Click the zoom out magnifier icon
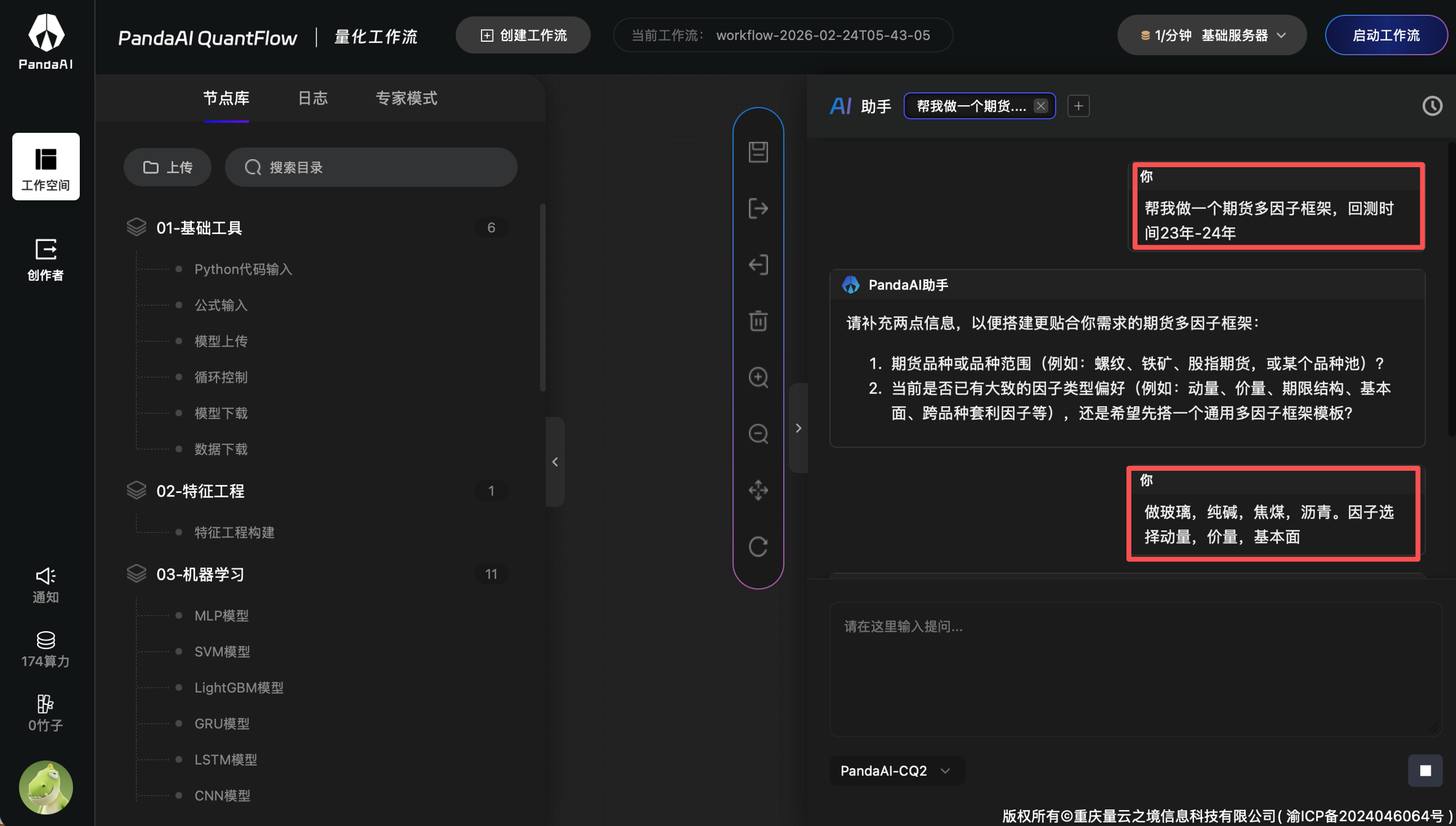Screen dimensions: 1456x826 [x=758, y=434]
